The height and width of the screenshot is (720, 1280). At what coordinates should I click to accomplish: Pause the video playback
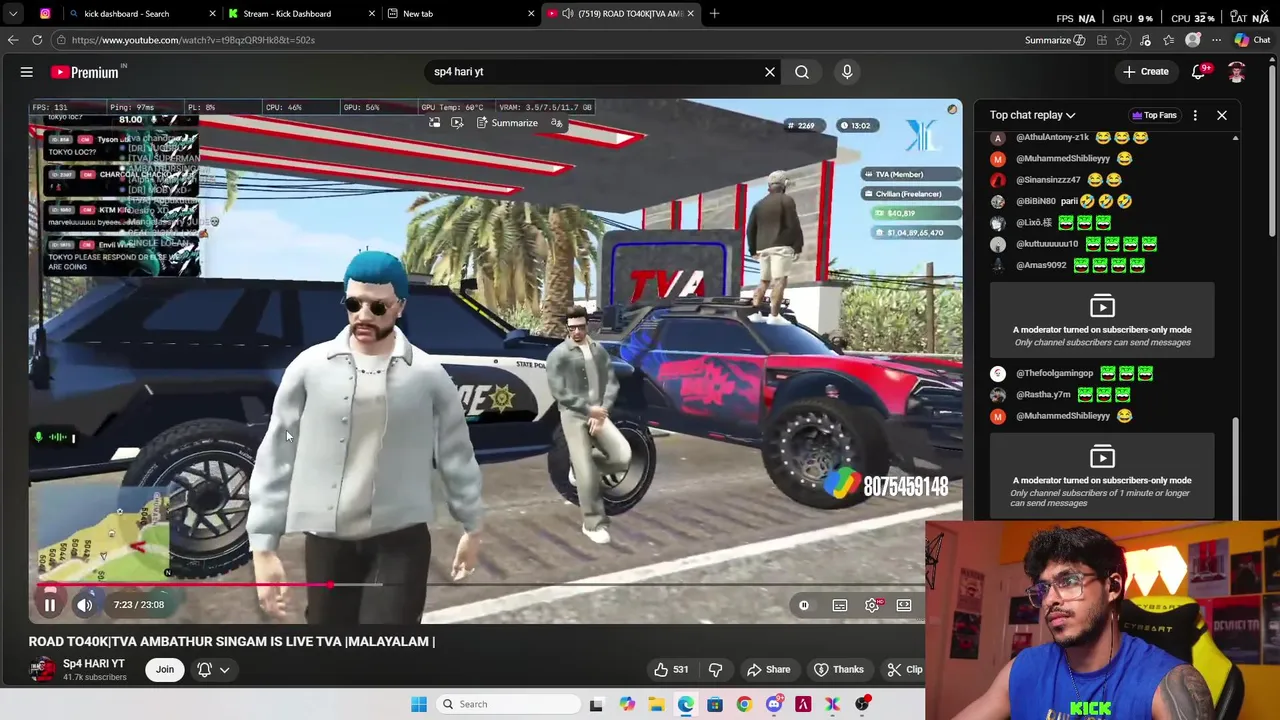pos(49,605)
